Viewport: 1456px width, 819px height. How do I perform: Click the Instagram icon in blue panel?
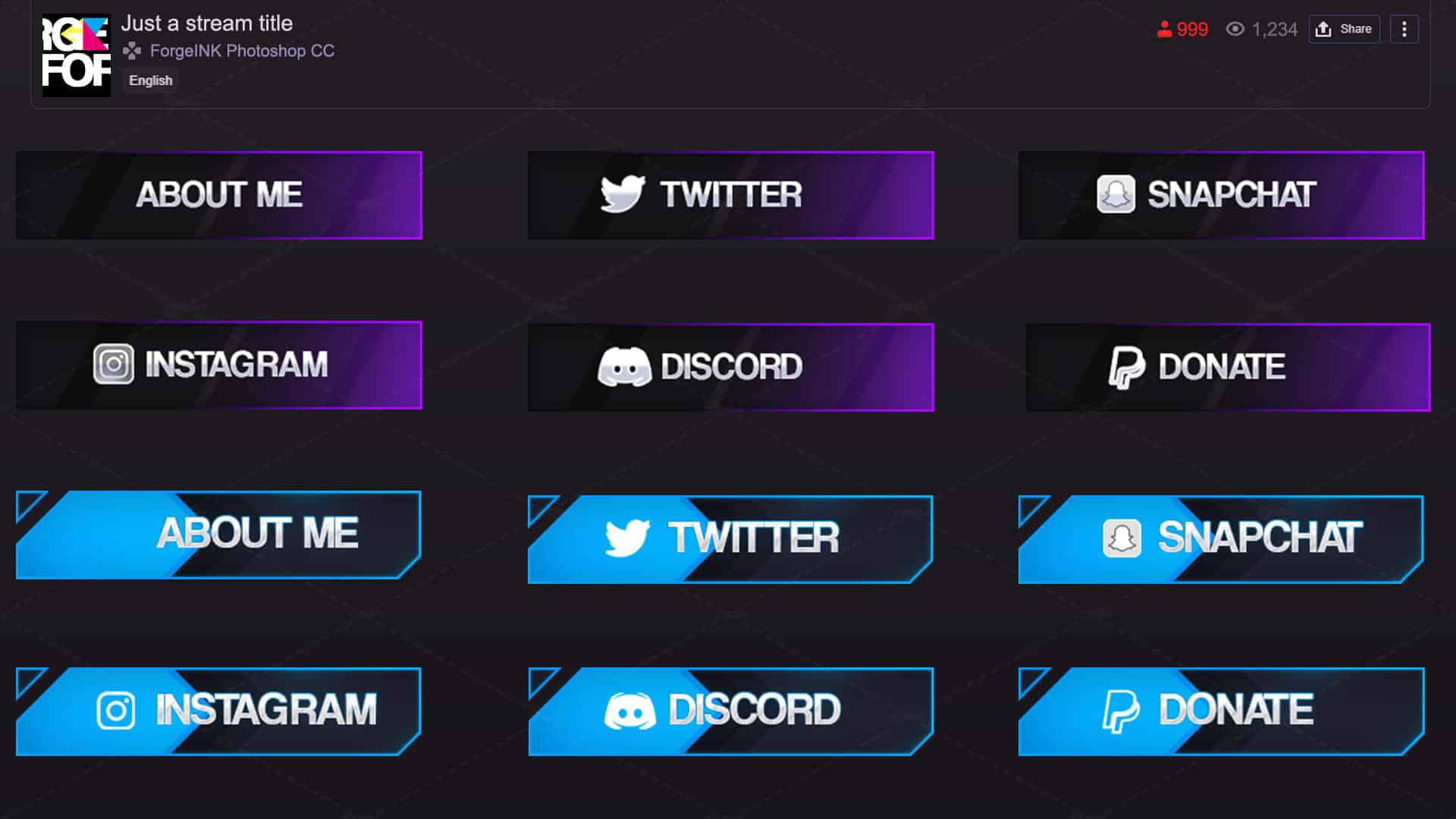(116, 710)
